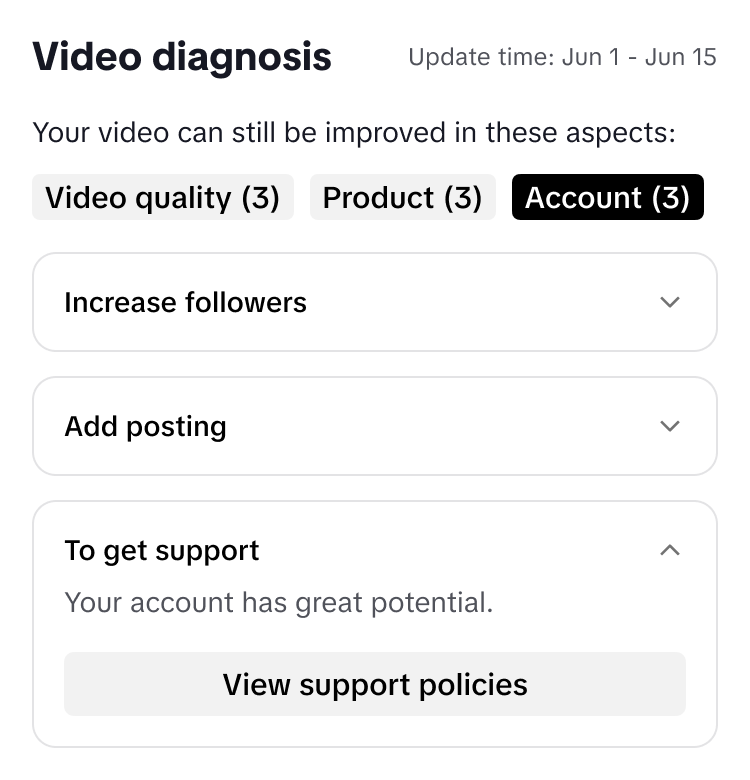Screen dimensions: 750x780
Task: Click the (3) count on Product tab
Action: tap(462, 198)
